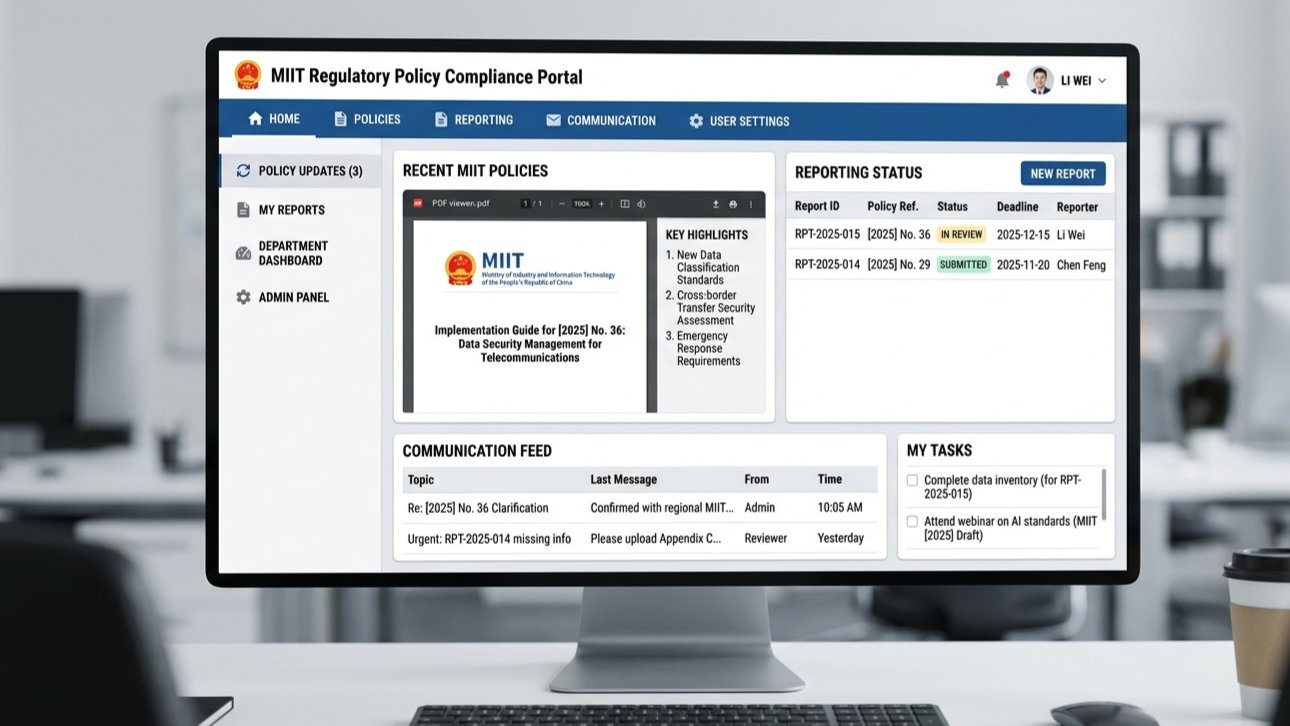Open the Communication tab
This screenshot has width=1290, height=726.
tap(601, 121)
